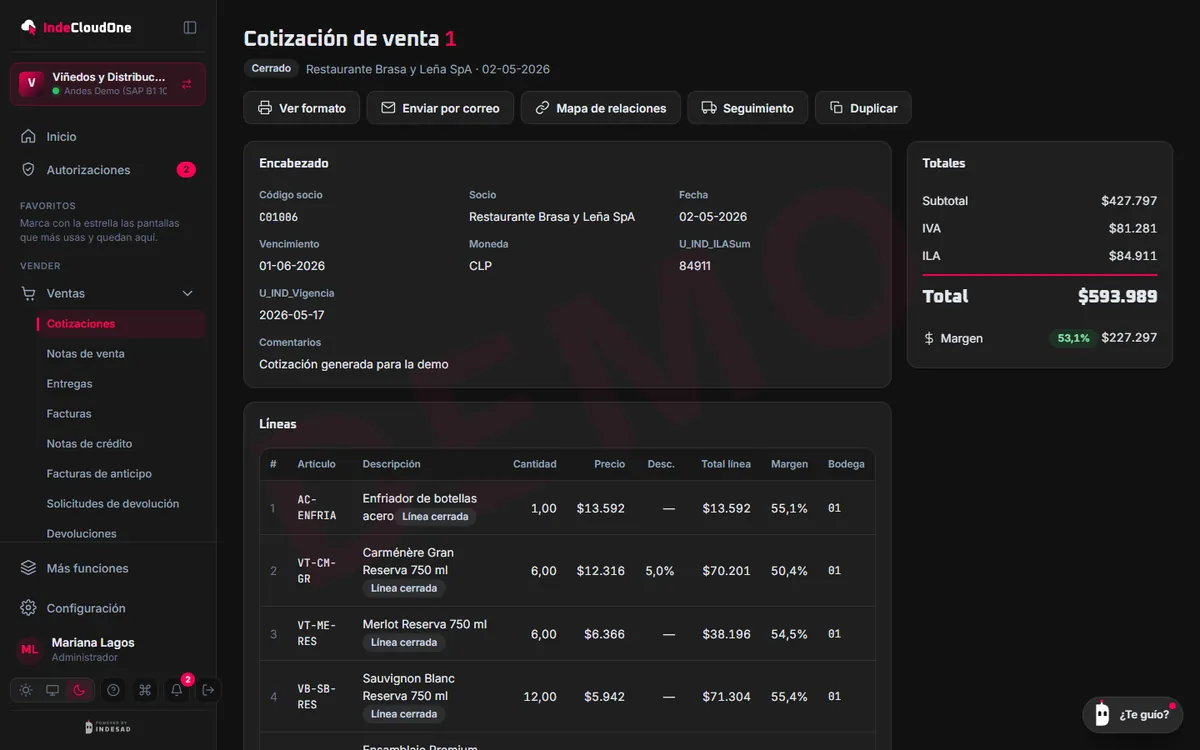
Task: Open the command shortcuts icon
Action: pos(145,690)
